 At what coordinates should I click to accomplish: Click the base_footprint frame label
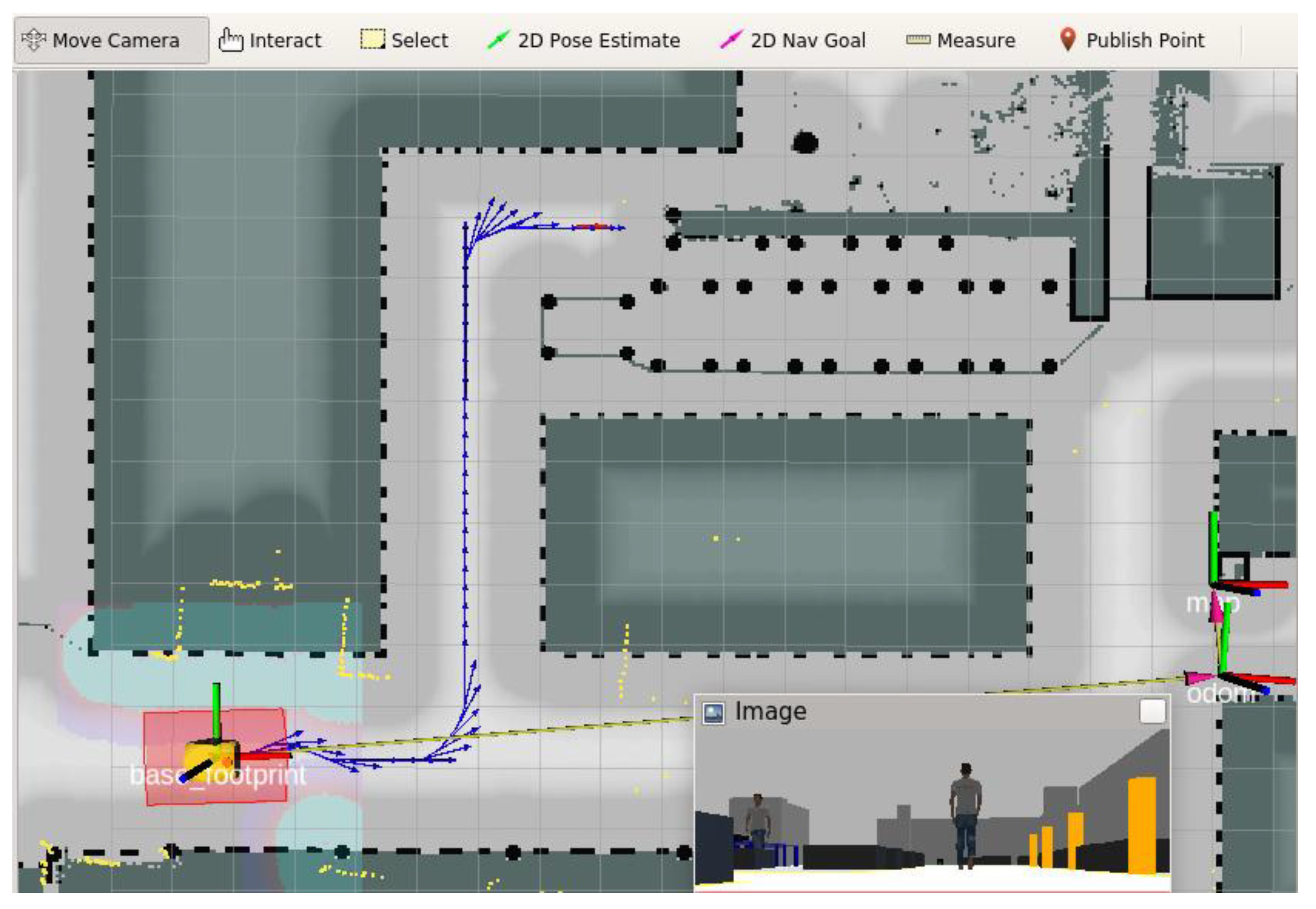pos(218,775)
